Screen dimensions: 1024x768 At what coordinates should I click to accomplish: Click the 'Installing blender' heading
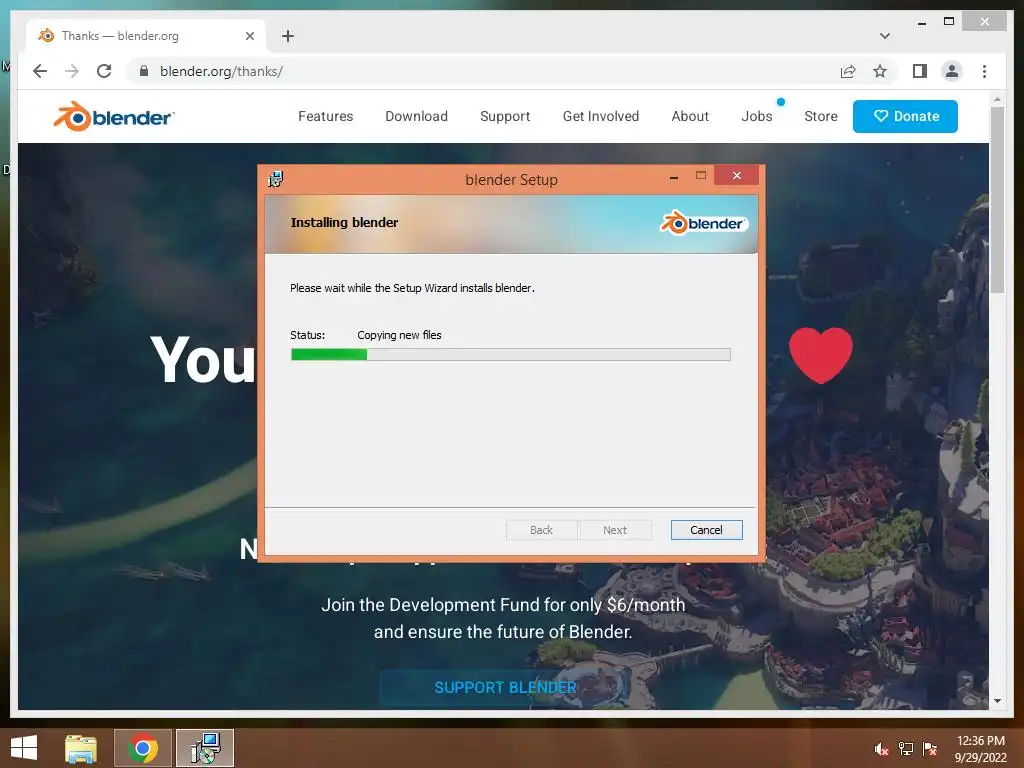(x=344, y=222)
